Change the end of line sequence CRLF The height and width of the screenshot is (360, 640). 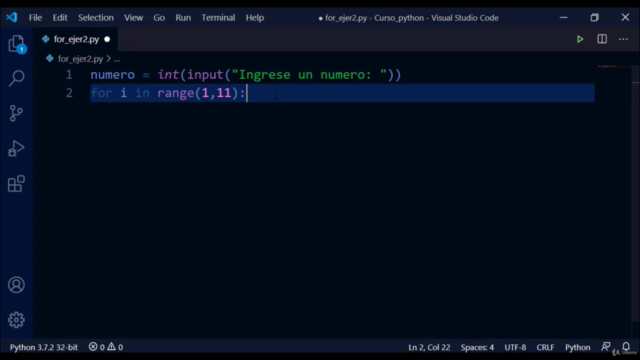[545, 347]
